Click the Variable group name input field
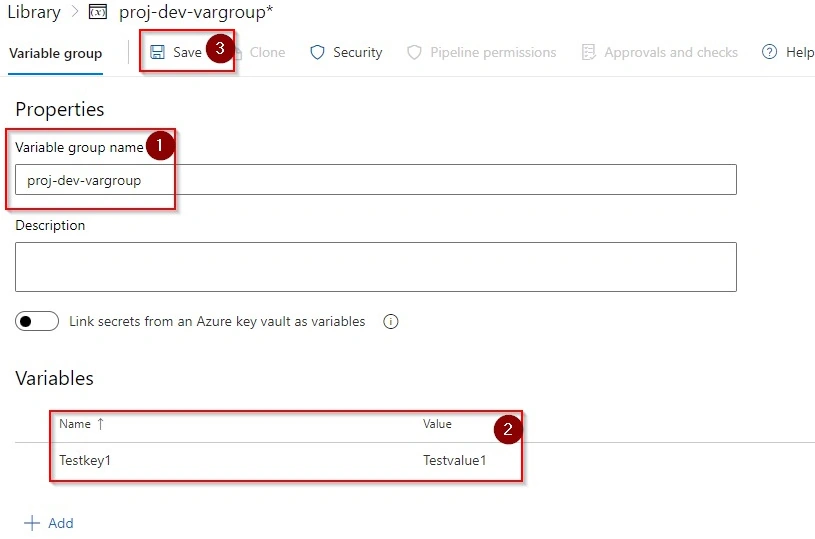The height and width of the screenshot is (539, 815). click(376, 180)
